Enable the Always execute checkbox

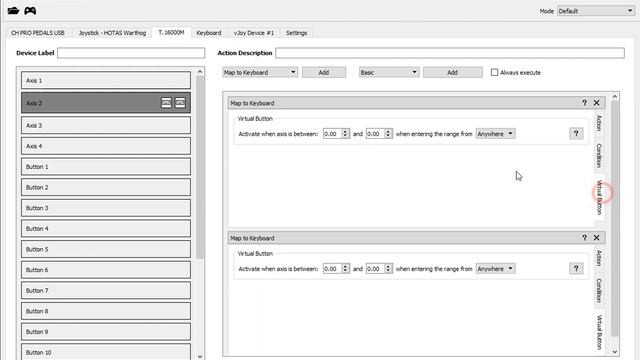coord(494,72)
